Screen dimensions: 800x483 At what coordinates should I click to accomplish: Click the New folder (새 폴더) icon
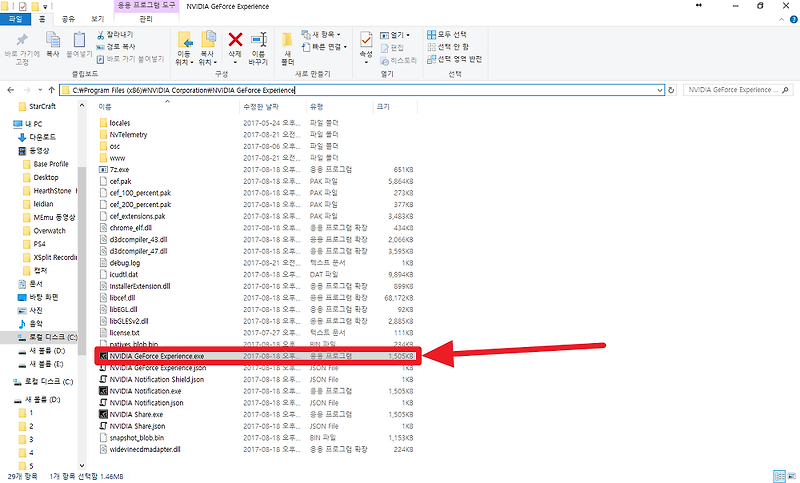287,40
